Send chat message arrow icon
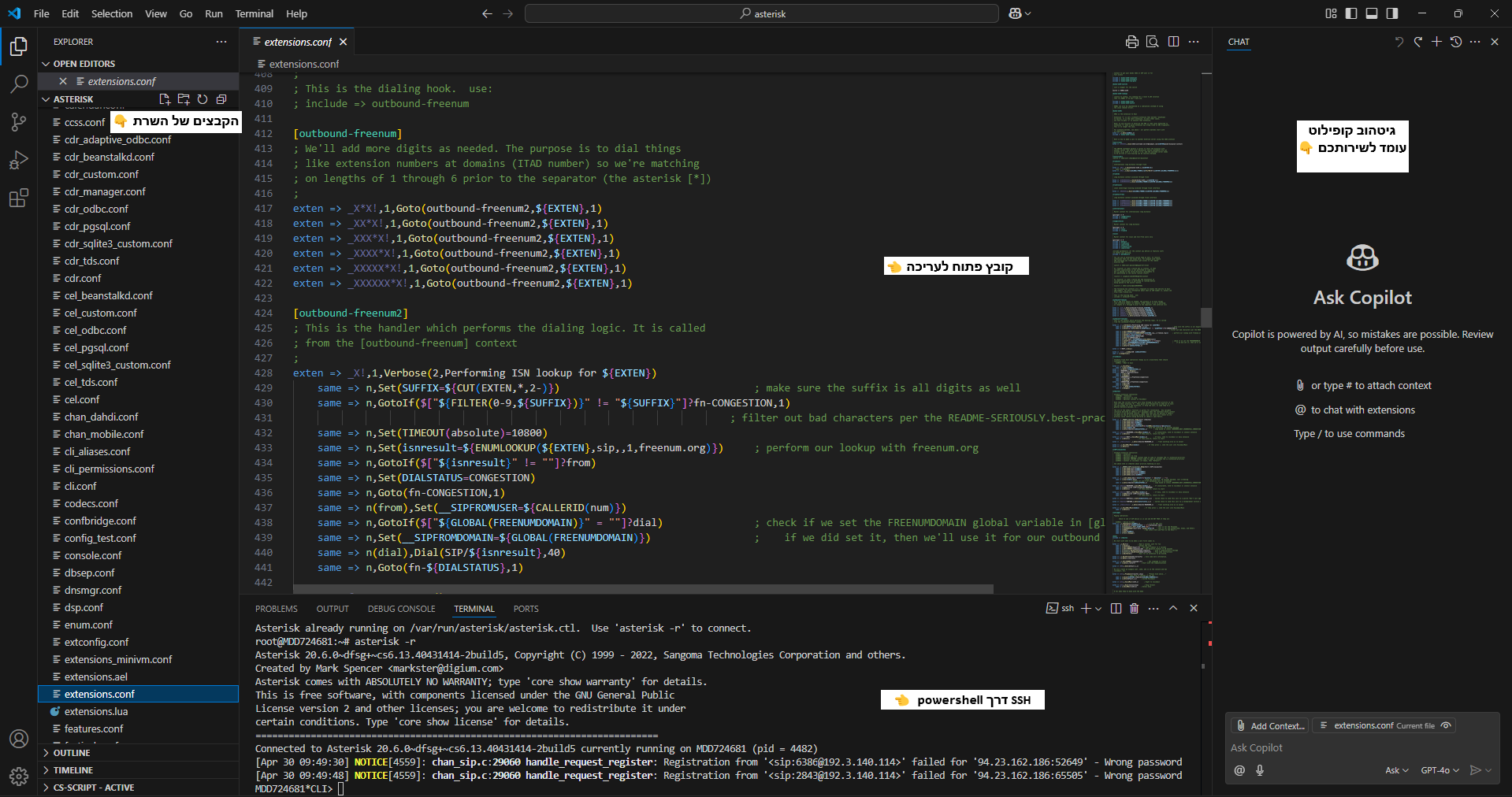Image resolution: width=1512 pixels, height=797 pixels. pyautogui.click(x=1476, y=770)
